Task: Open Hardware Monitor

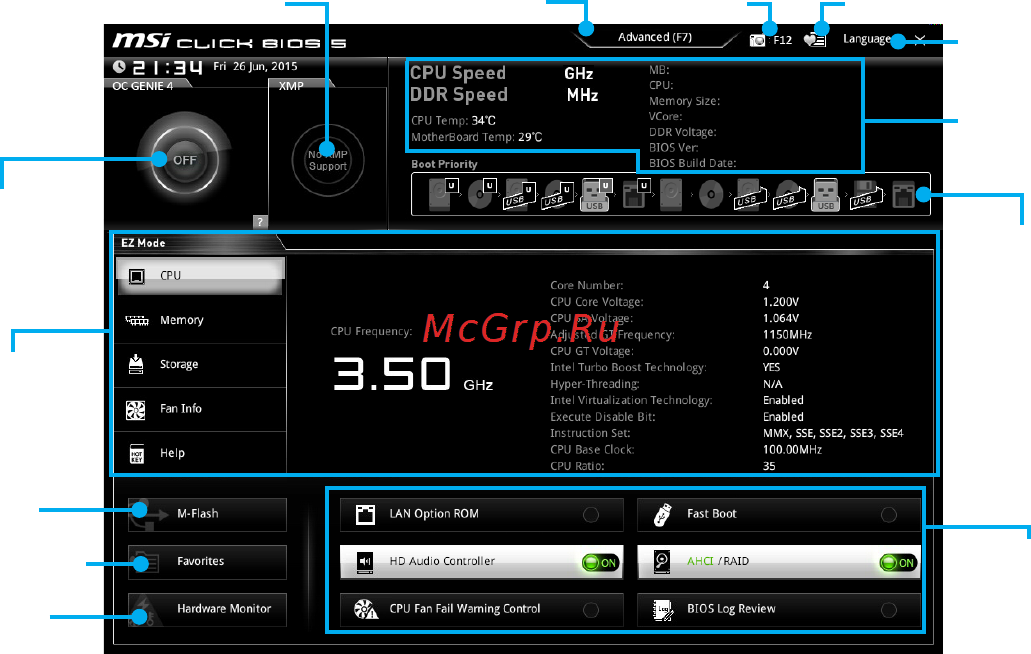Action: pyautogui.click(x=207, y=609)
